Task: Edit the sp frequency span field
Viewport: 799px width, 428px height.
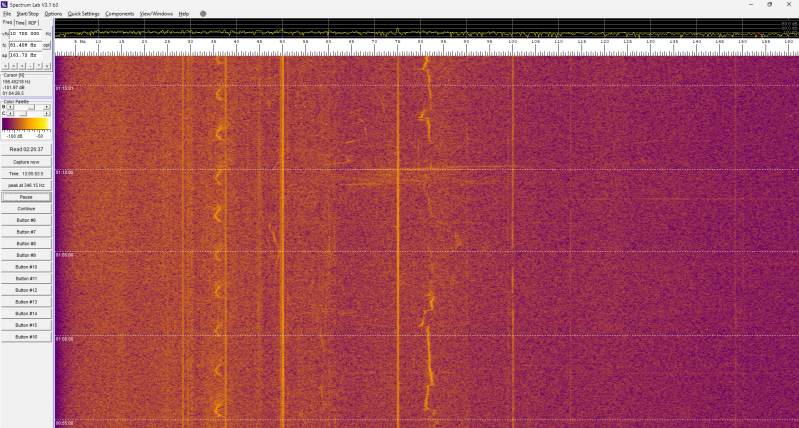Action: pos(25,55)
